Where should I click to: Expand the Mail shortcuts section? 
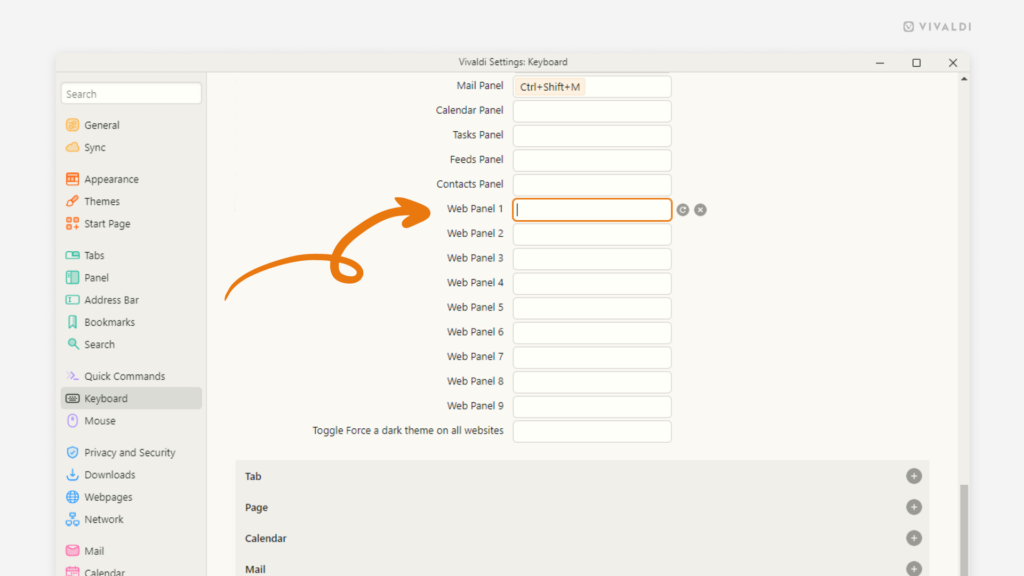914,569
